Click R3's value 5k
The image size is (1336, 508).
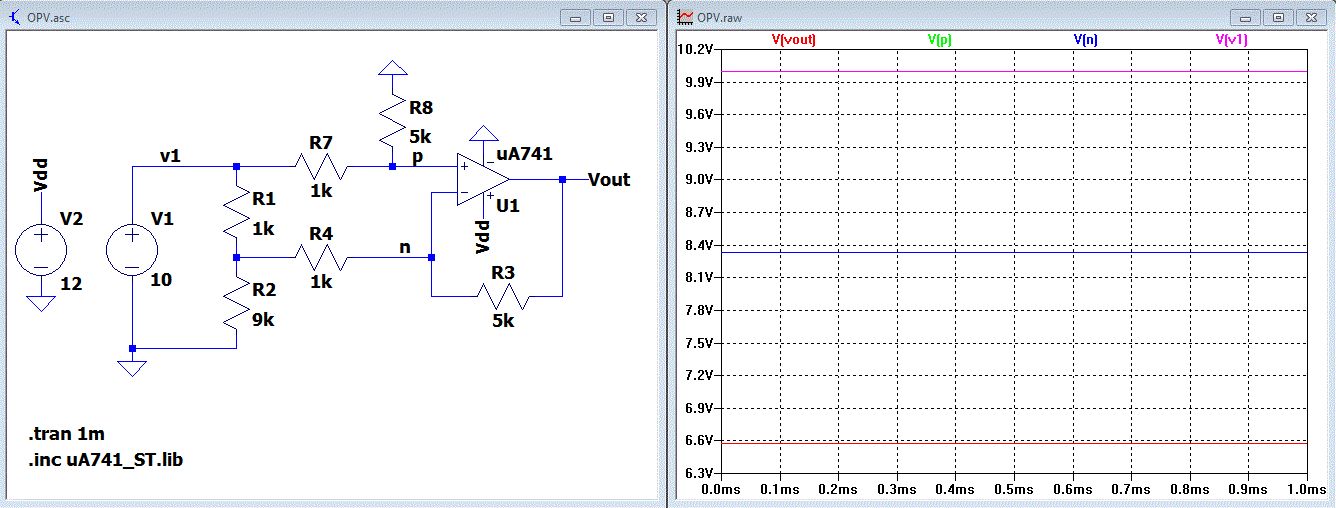pyautogui.click(x=503, y=322)
